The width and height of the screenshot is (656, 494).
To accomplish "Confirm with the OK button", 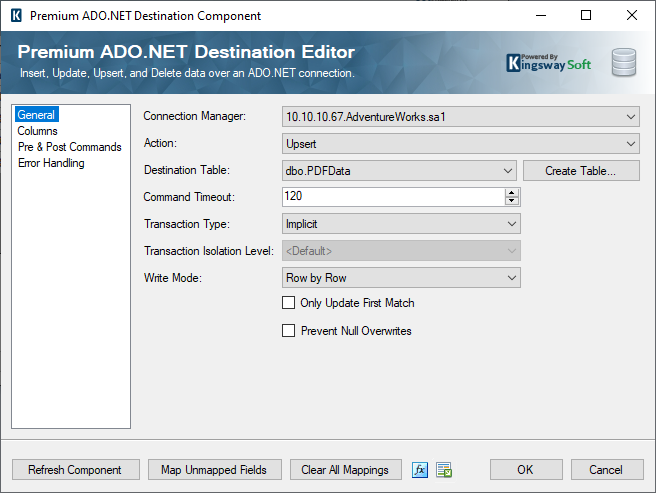I will tap(526, 470).
